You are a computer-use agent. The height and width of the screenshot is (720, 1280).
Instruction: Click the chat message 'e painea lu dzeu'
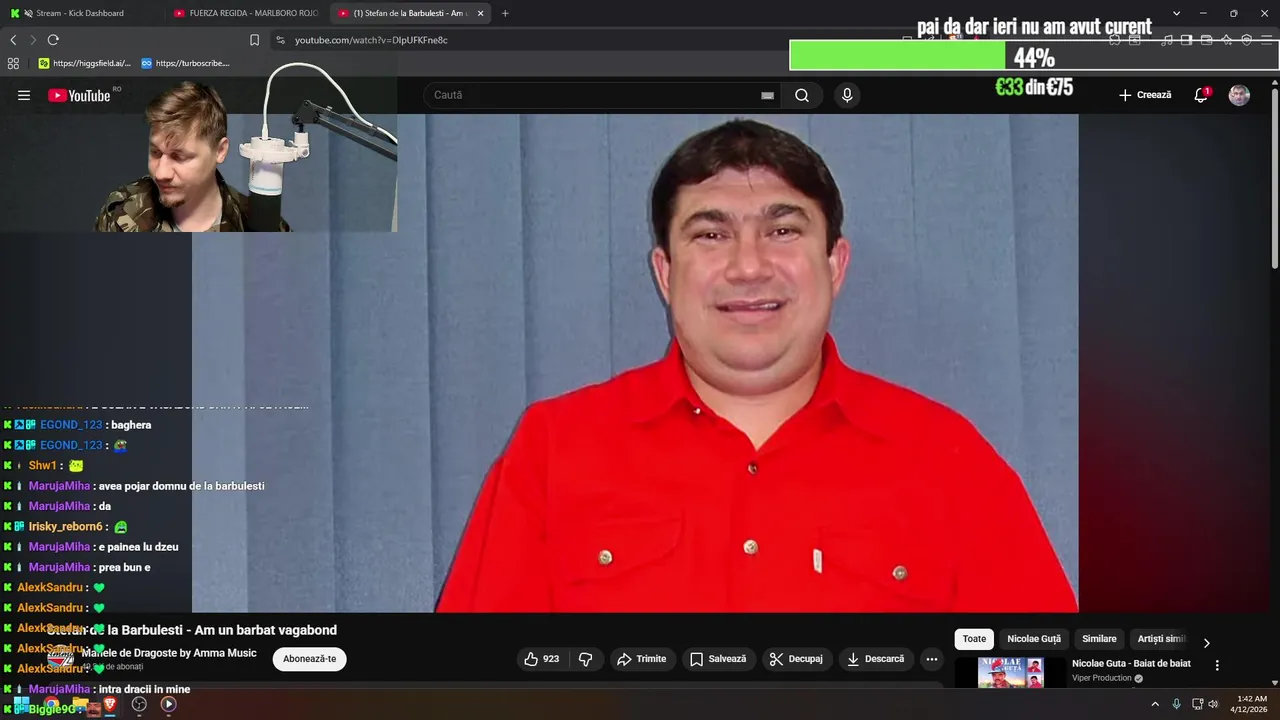(x=138, y=547)
